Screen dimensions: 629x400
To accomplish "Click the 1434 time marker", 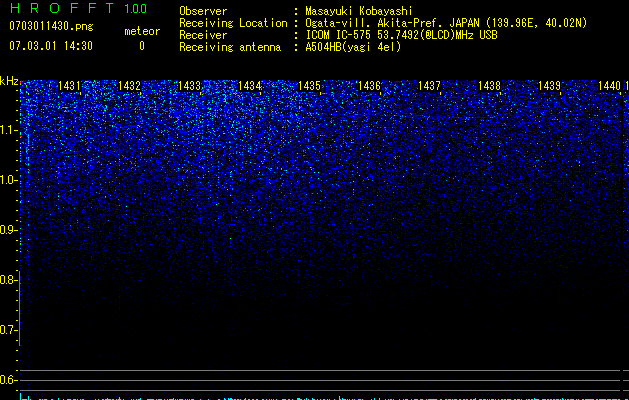I will tap(250, 86).
